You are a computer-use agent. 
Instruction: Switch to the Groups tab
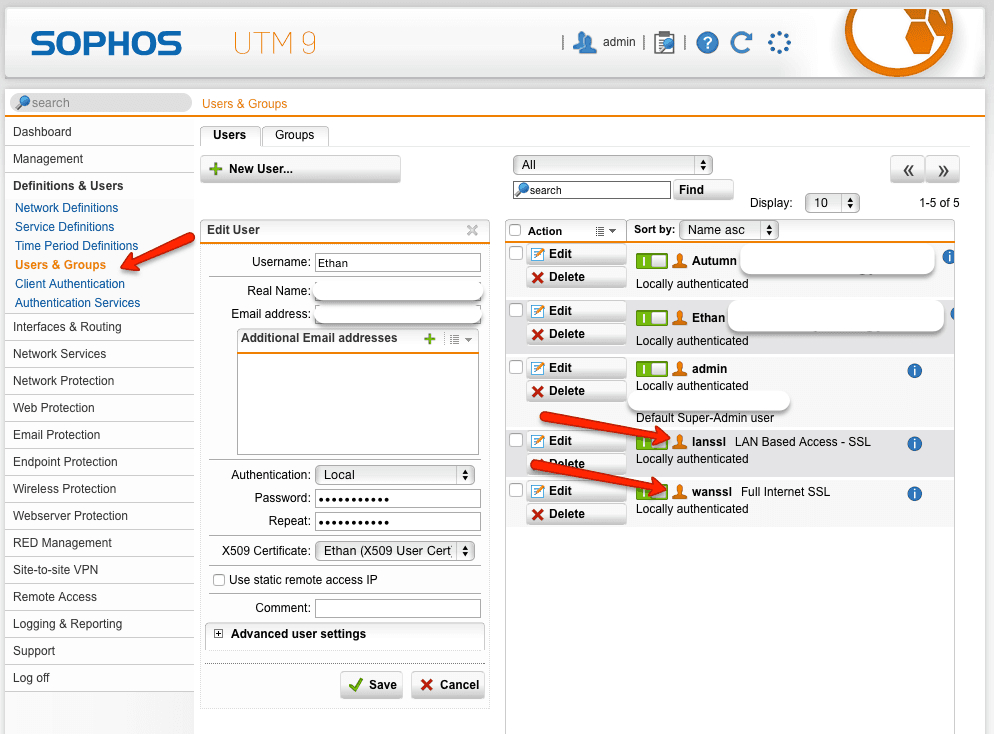coord(295,135)
